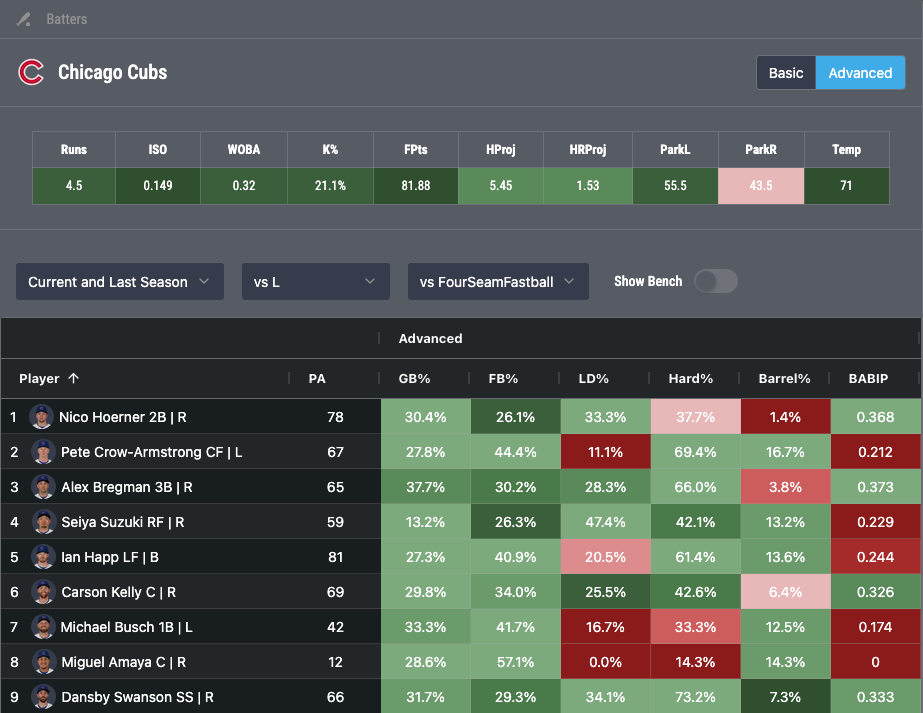
Task: Click the K% value 21.1%
Action: [x=330, y=186]
